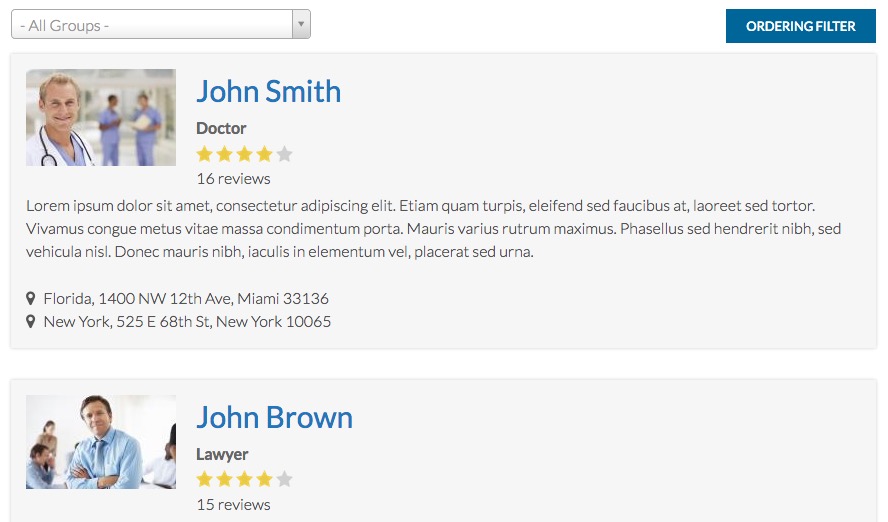Image resolution: width=888 pixels, height=522 pixels.
Task: Open John Smith's profile name link
Action: (x=268, y=91)
